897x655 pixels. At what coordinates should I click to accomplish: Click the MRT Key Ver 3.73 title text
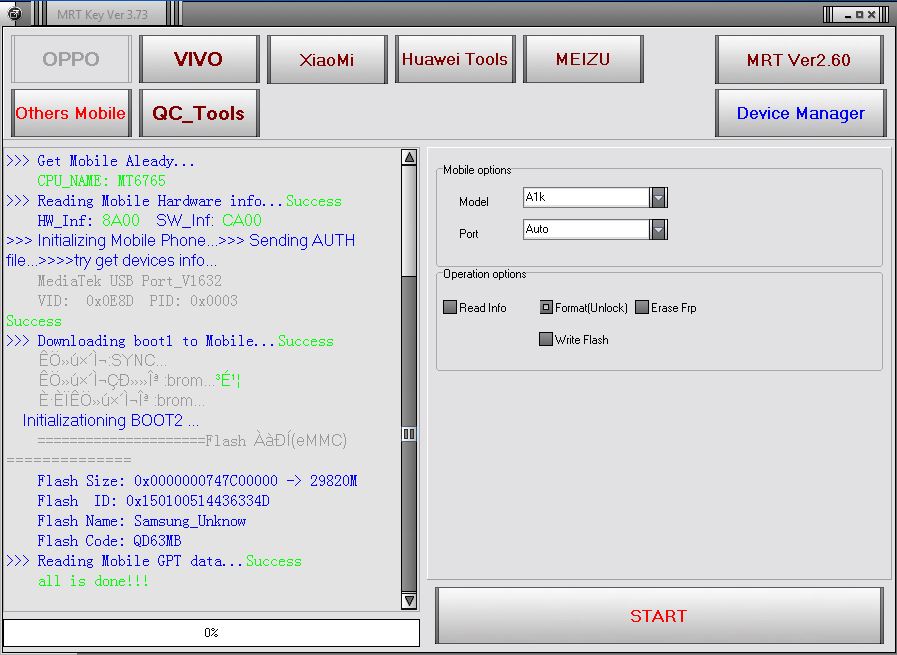[102, 15]
